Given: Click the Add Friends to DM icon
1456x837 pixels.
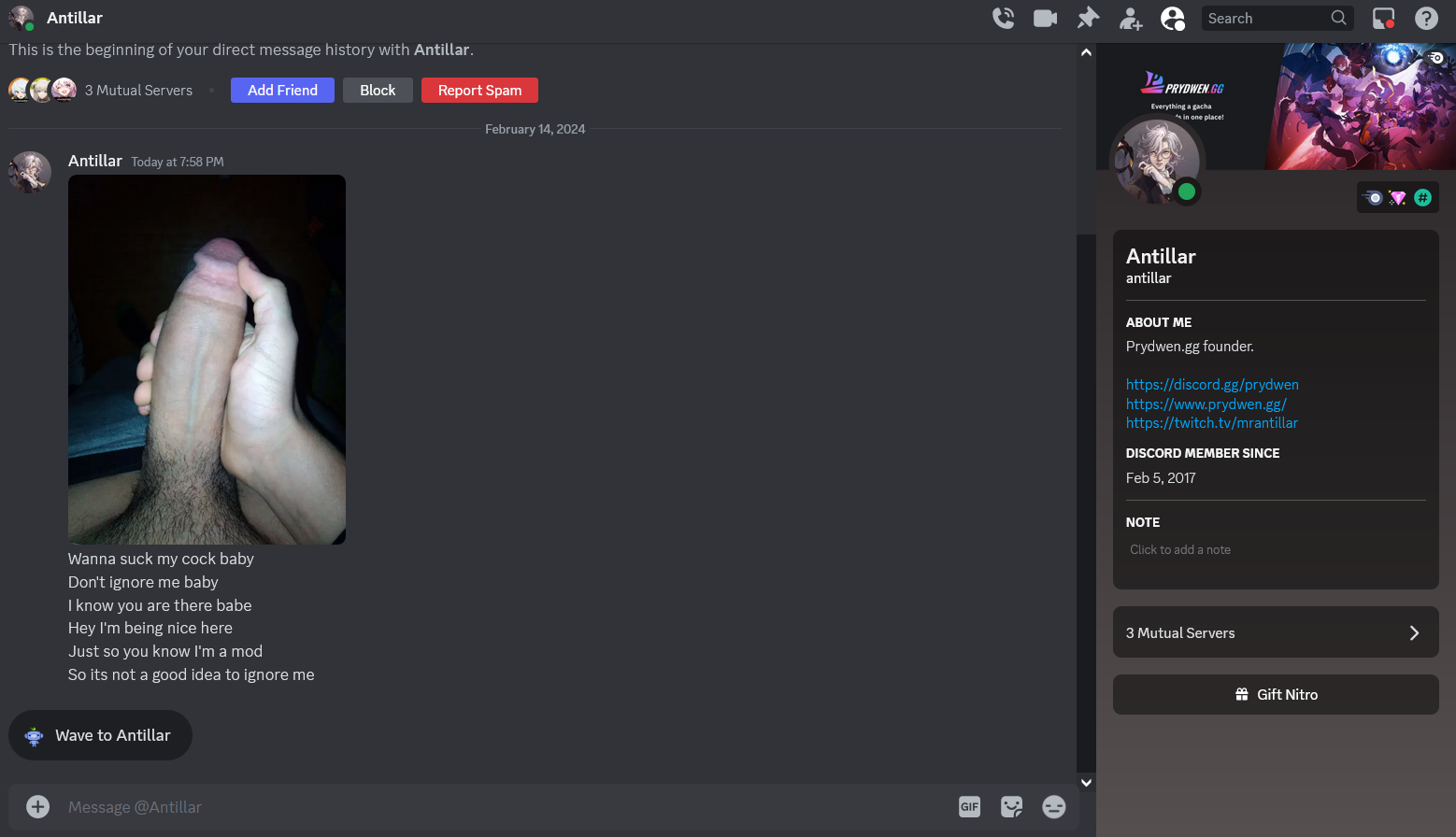Looking at the screenshot, I should (x=1131, y=18).
